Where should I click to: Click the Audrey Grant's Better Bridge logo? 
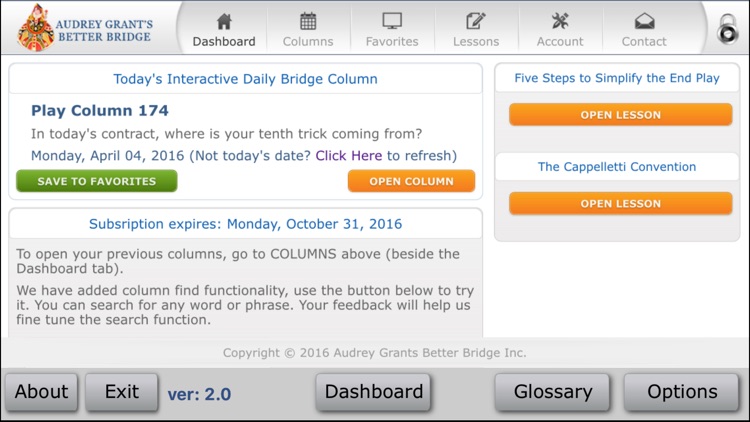click(85, 28)
